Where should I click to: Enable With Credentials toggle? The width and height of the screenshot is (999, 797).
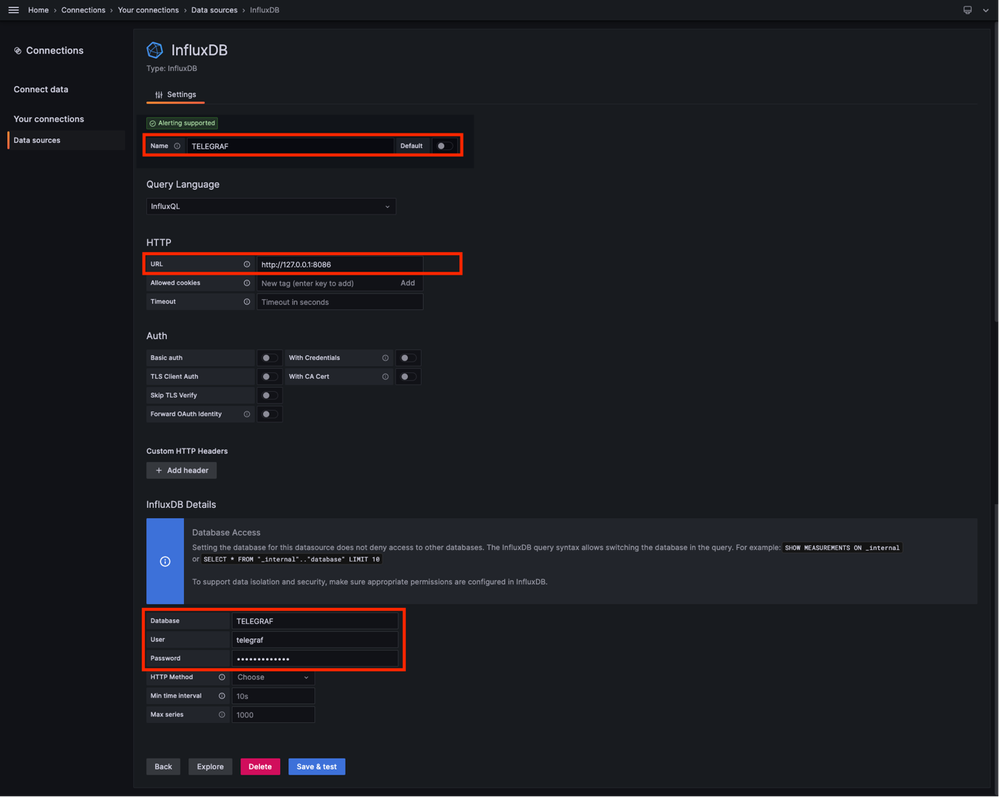point(408,358)
